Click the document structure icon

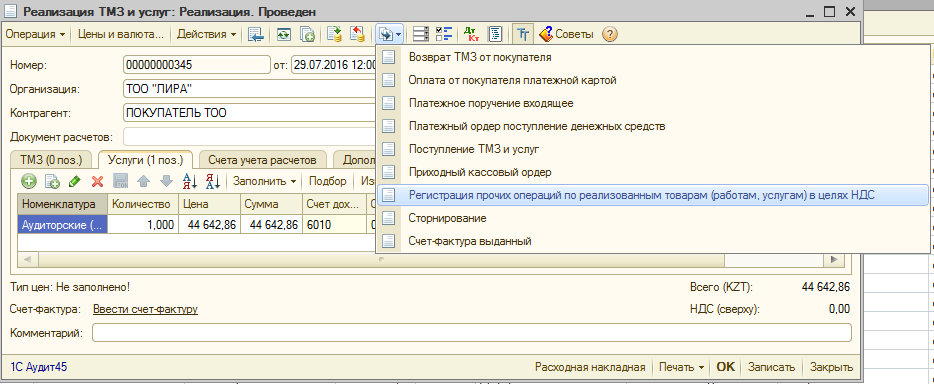click(x=421, y=34)
